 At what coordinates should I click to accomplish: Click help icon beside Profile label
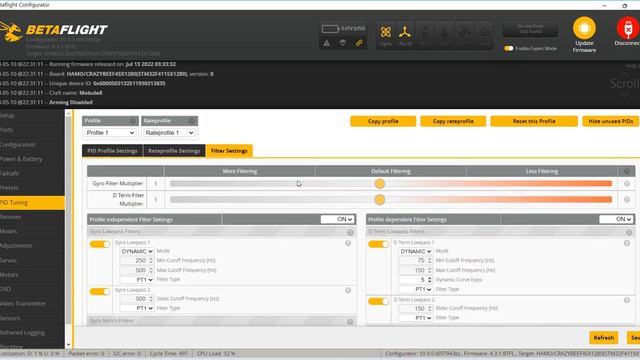[x=133, y=121]
